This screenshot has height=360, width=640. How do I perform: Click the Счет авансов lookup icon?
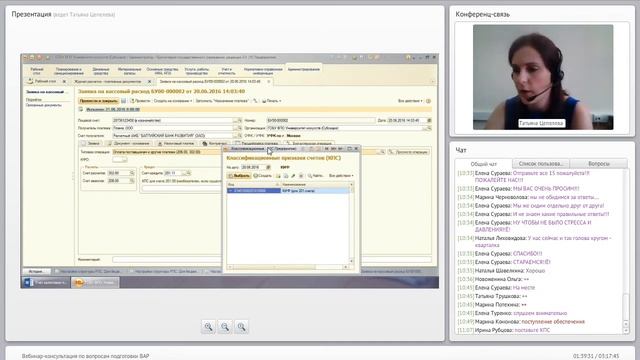[x=132, y=180]
